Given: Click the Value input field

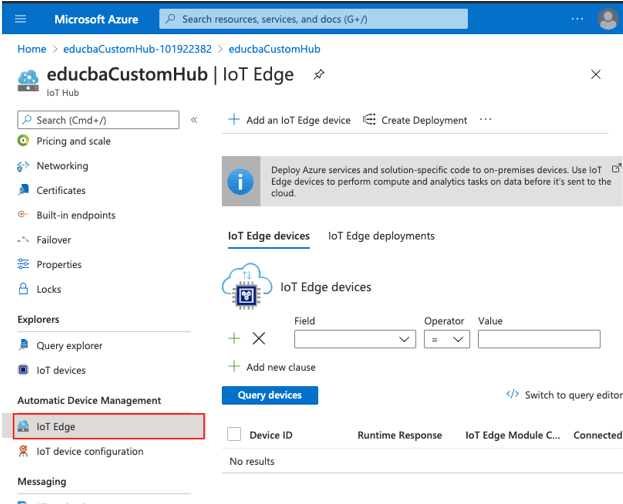Looking at the screenshot, I should [539, 339].
